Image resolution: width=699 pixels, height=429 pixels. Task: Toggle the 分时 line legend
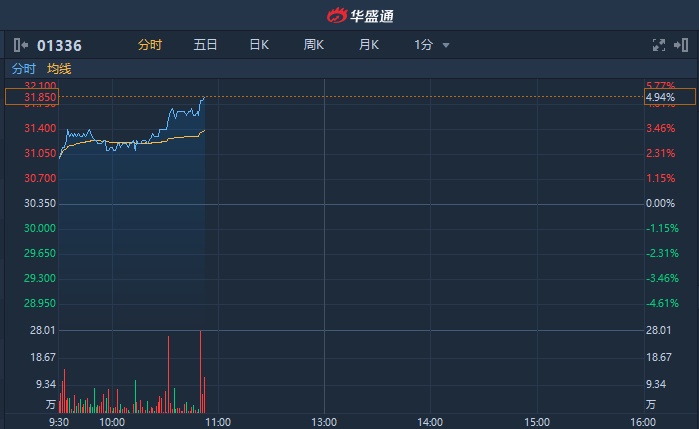(23, 69)
